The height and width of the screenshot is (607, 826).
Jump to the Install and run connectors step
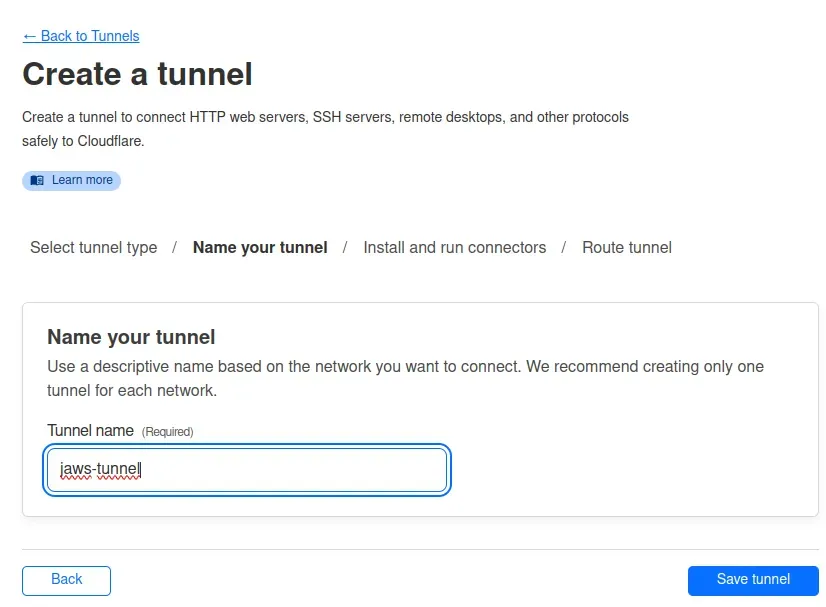coord(455,247)
